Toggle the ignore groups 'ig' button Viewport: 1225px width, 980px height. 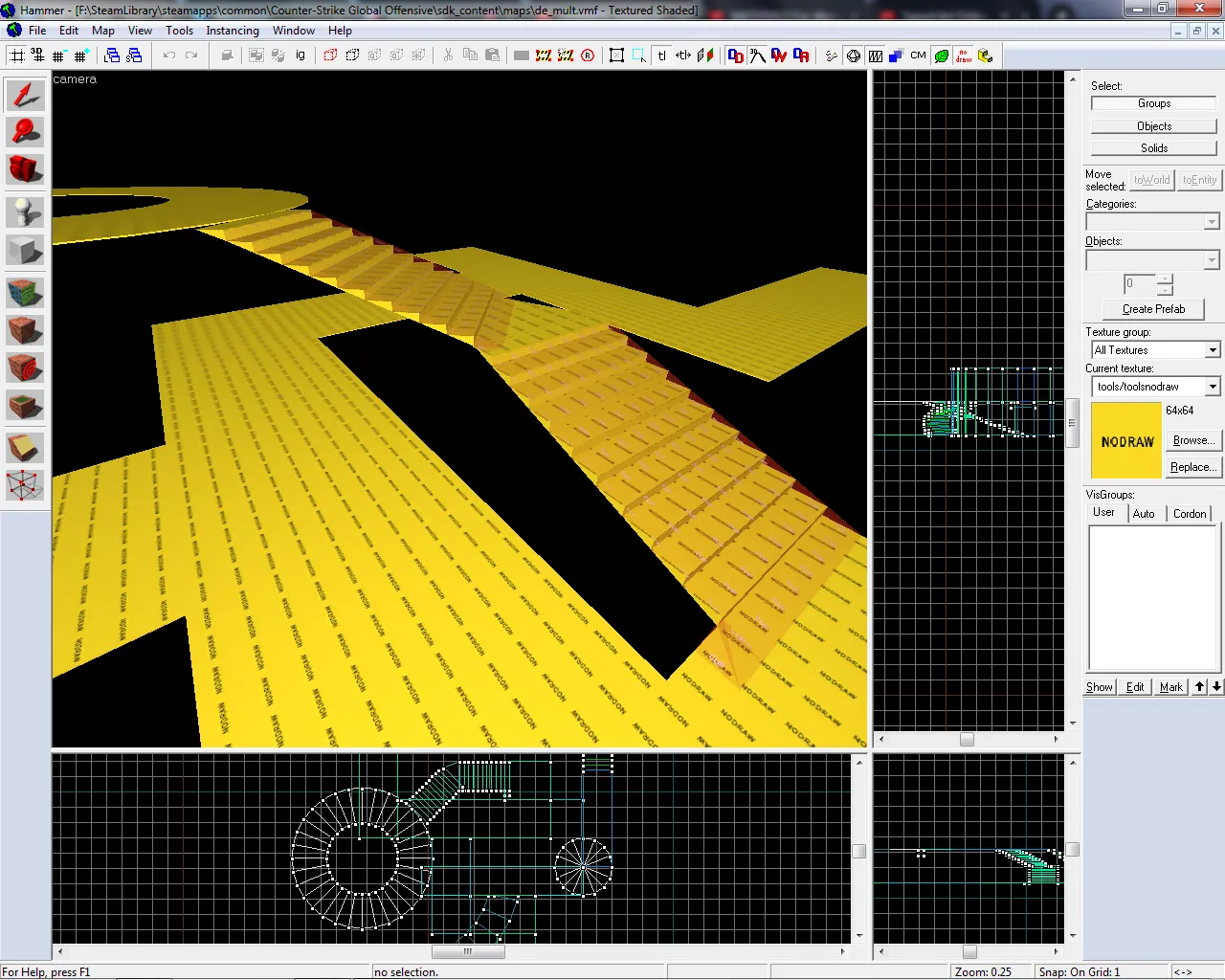301,56
